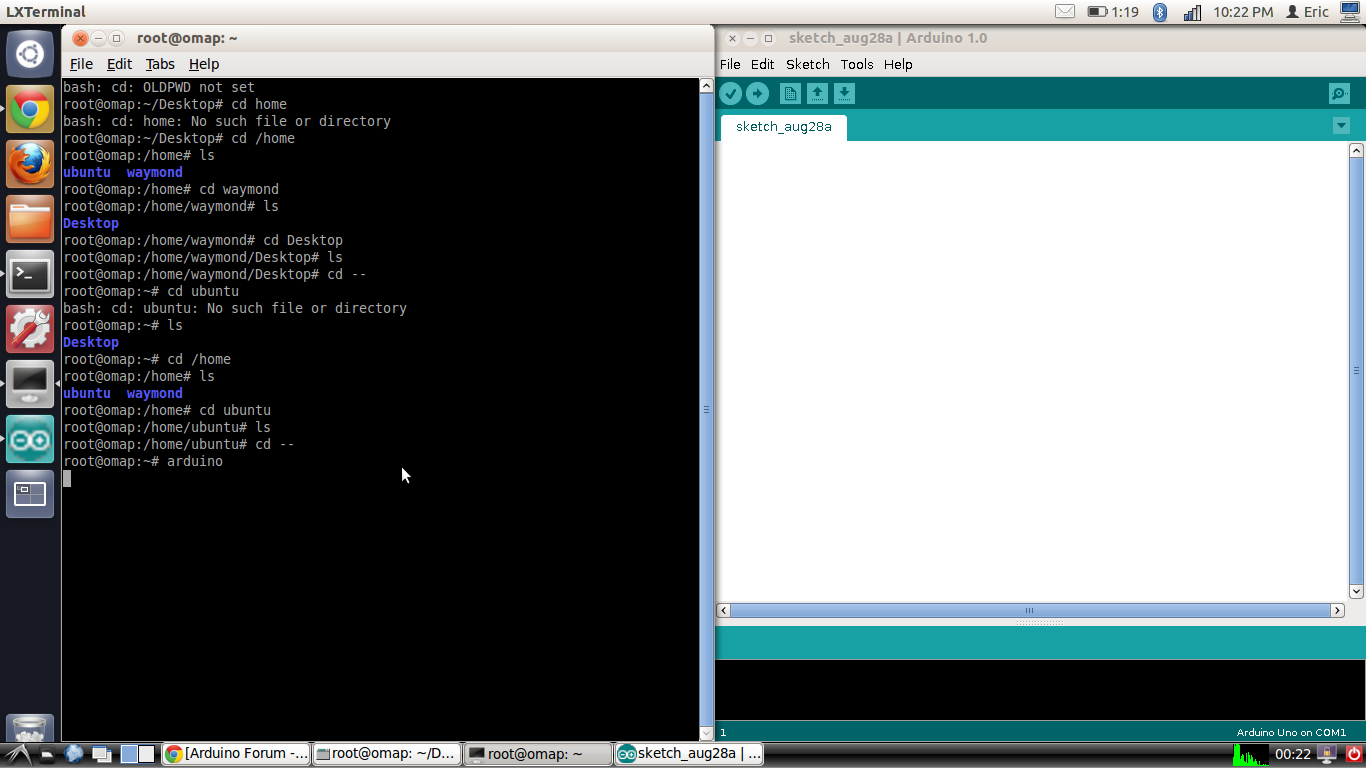Open the Arduino Edit menu

(762, 64)
